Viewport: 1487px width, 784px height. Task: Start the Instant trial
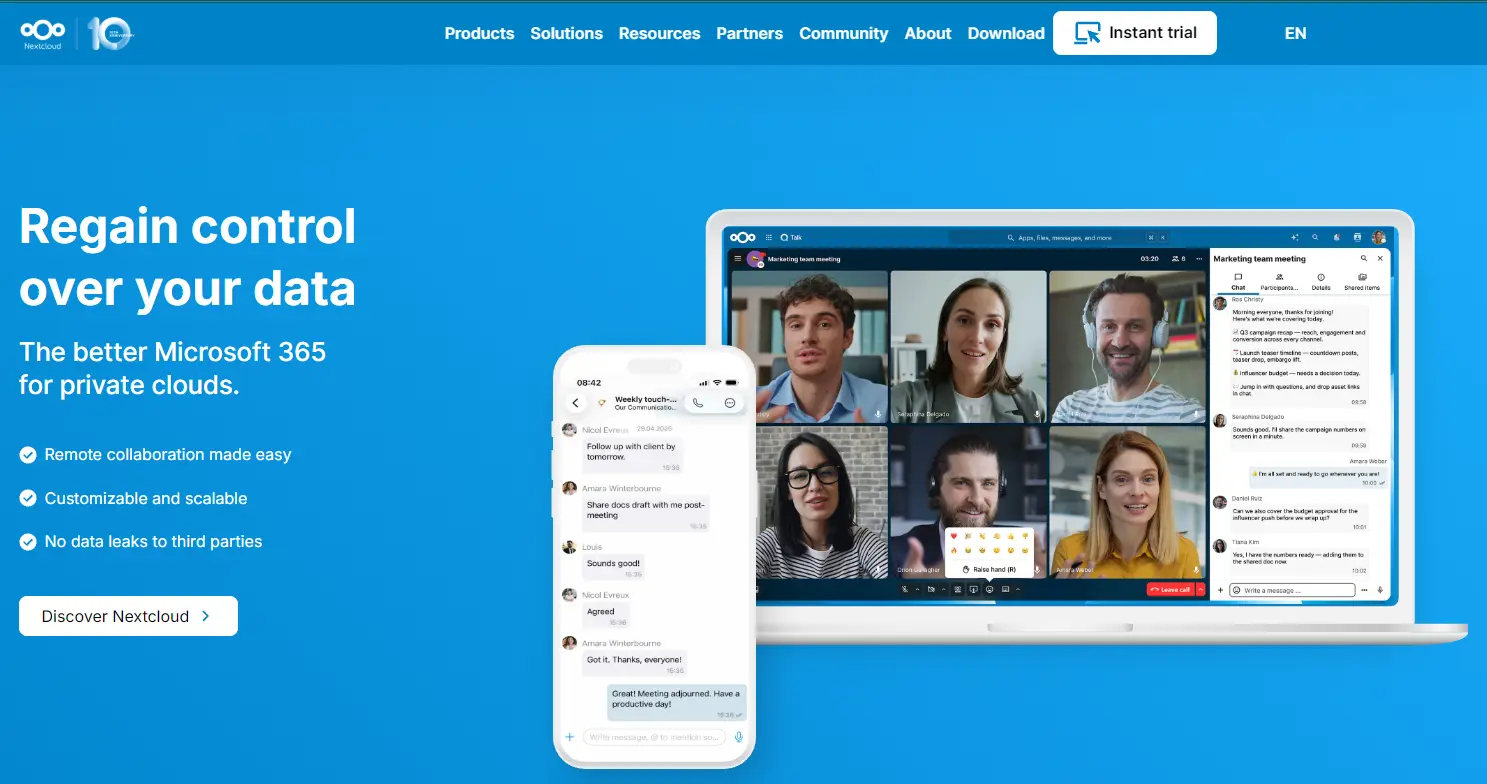[x=1134, y=33]
